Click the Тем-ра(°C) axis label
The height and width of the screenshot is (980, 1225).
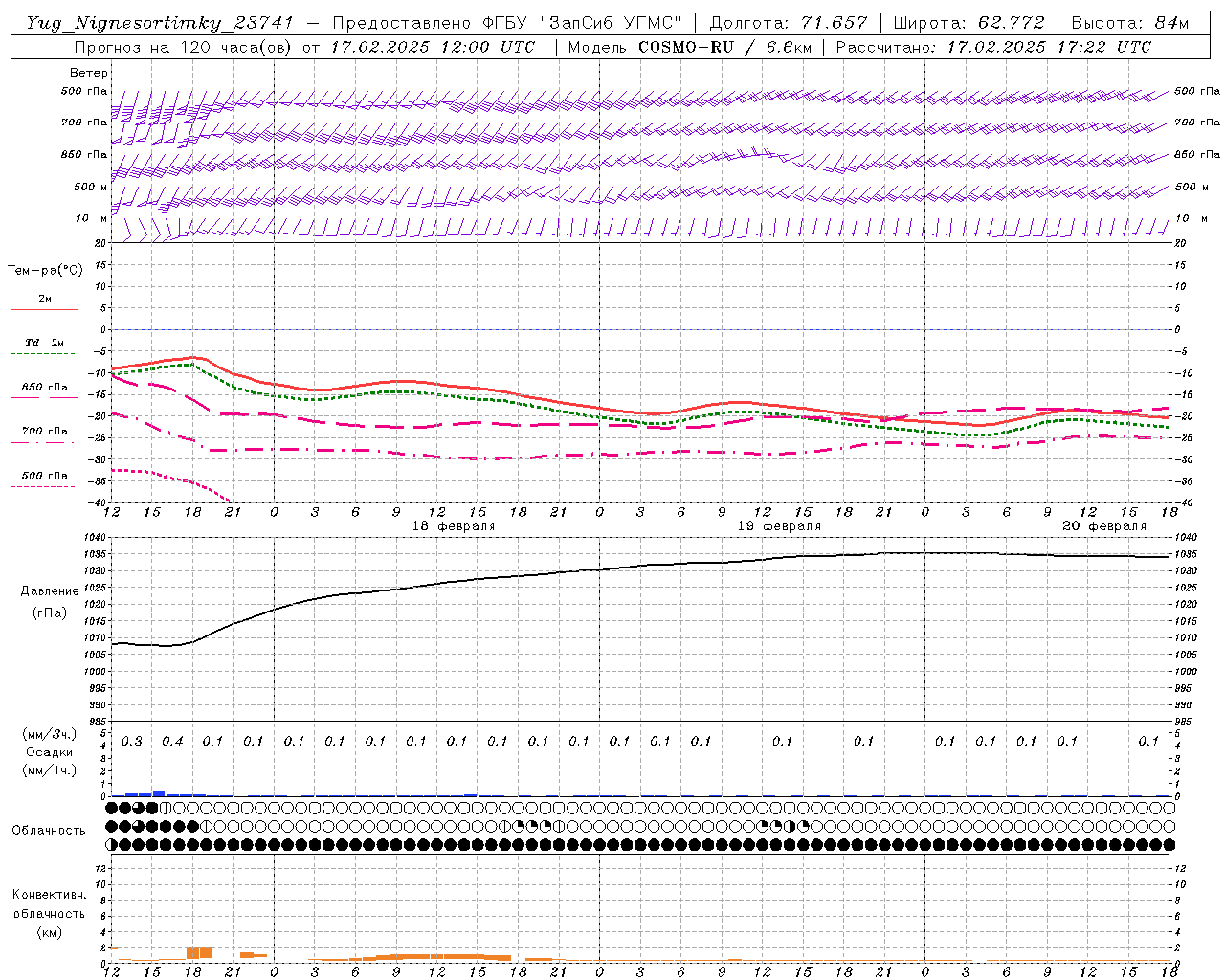pos(45,271)
